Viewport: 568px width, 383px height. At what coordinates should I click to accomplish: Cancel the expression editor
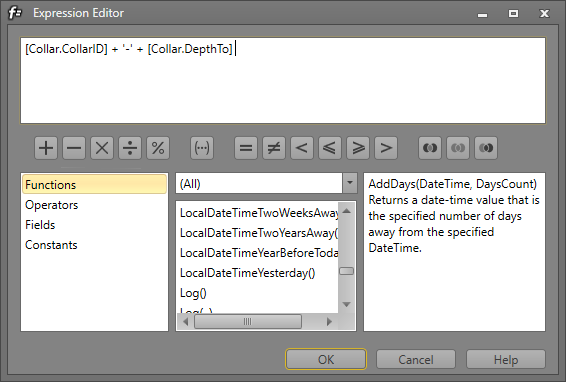(x=416, y=359)
